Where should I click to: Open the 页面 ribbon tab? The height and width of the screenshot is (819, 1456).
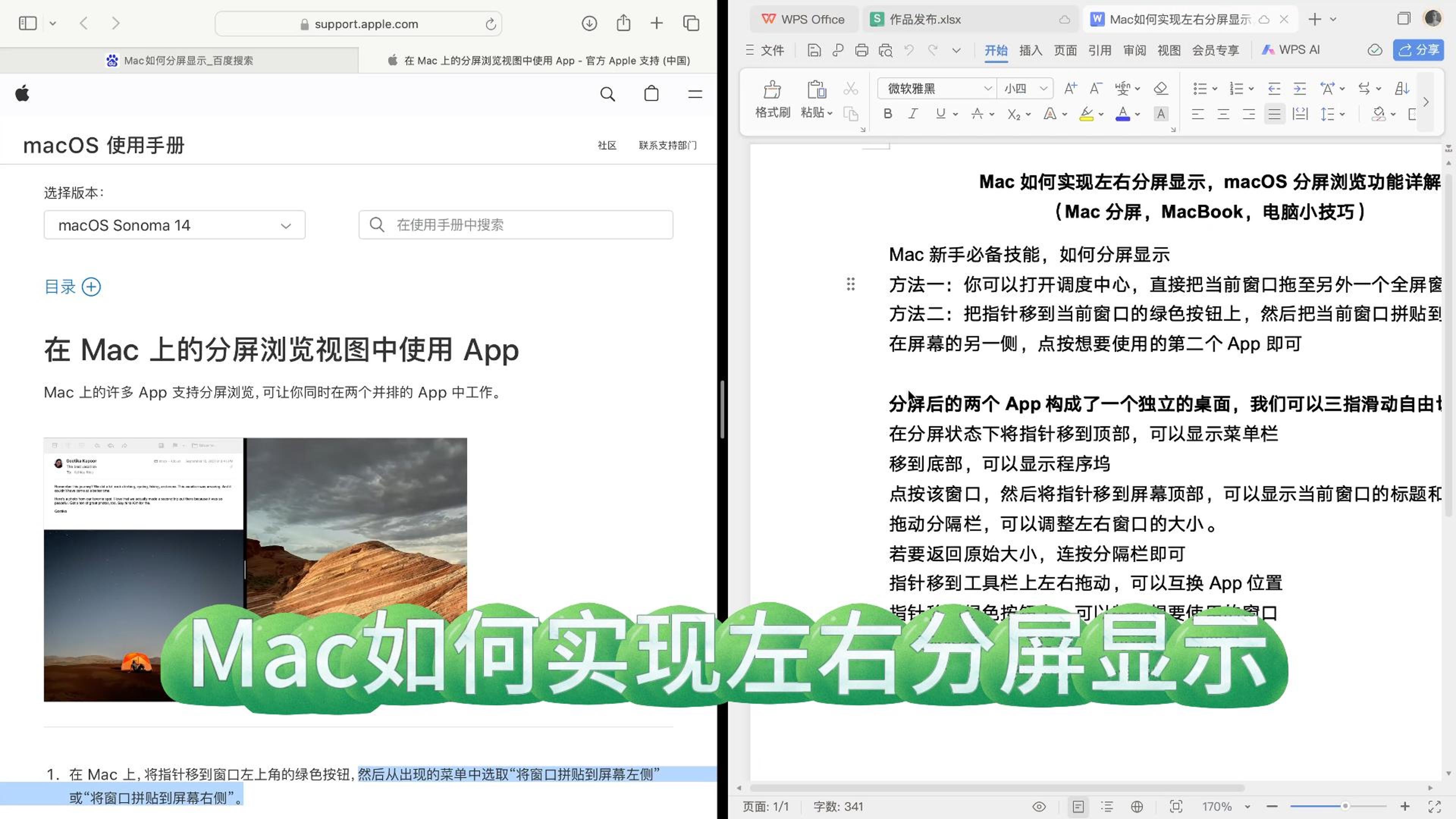click(x=1065, y=50)
